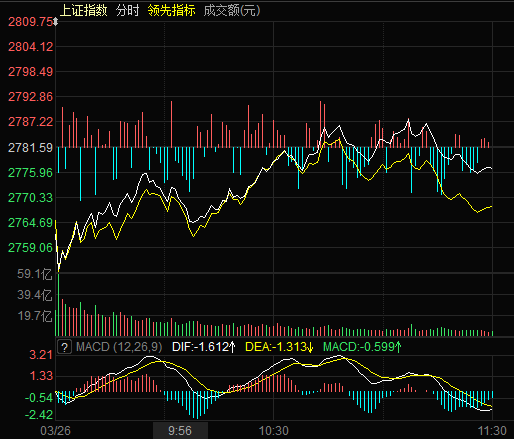Viewport: 514px width, 439px height.
Task: Click the 59.1亿 volume axis label
Action: pyautogui.click(x=35, y=274)
